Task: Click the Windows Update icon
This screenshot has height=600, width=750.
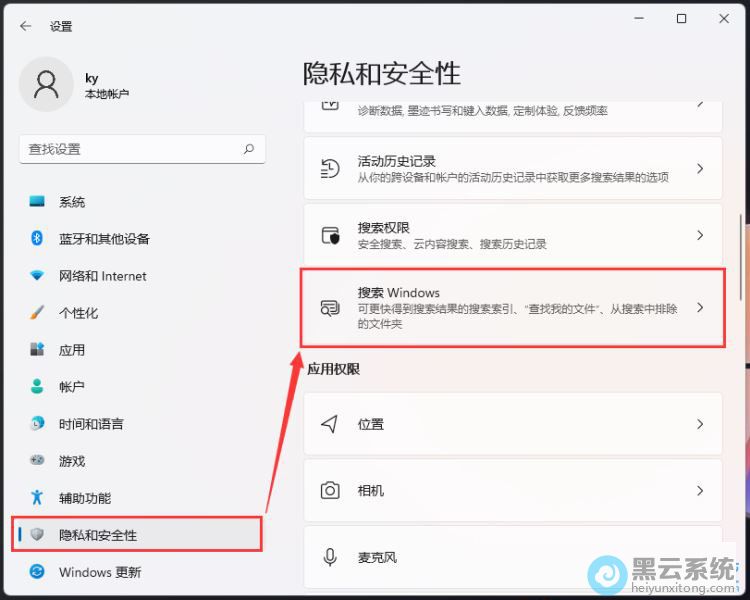Action: click(37, 572)
